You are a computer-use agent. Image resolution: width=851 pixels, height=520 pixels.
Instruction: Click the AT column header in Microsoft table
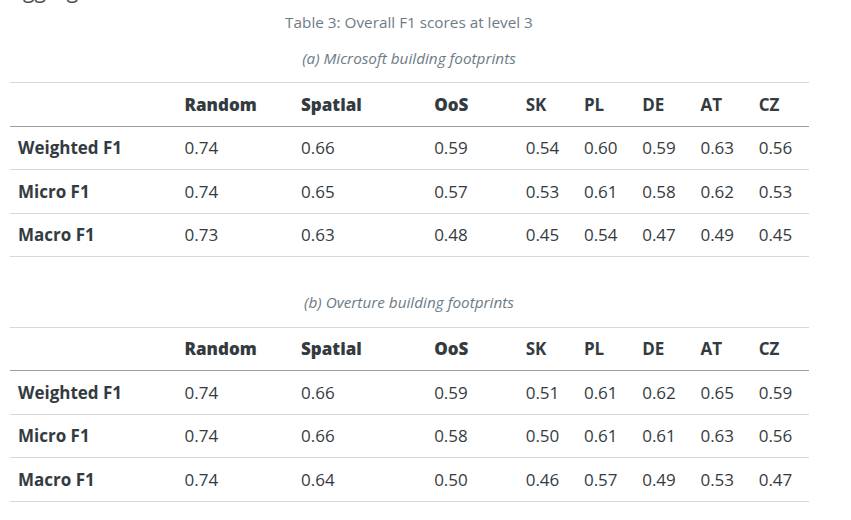pyautogui.click(x=711, y=104)
